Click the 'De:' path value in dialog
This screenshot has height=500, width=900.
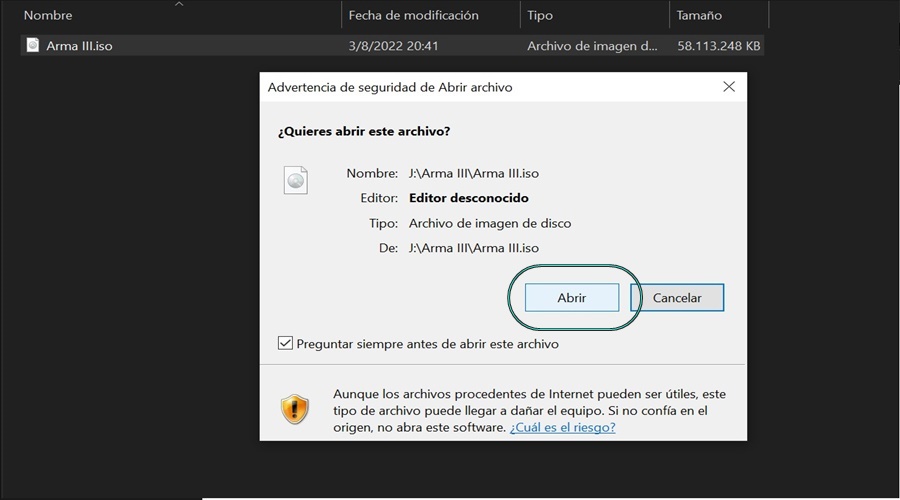pyautogui.click(x=474, y=248)
